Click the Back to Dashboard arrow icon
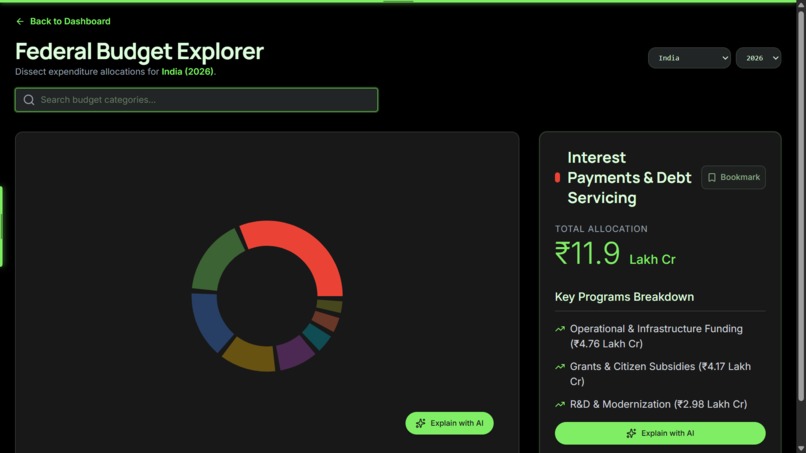The image size is (806, 453). tap(20, 22)
